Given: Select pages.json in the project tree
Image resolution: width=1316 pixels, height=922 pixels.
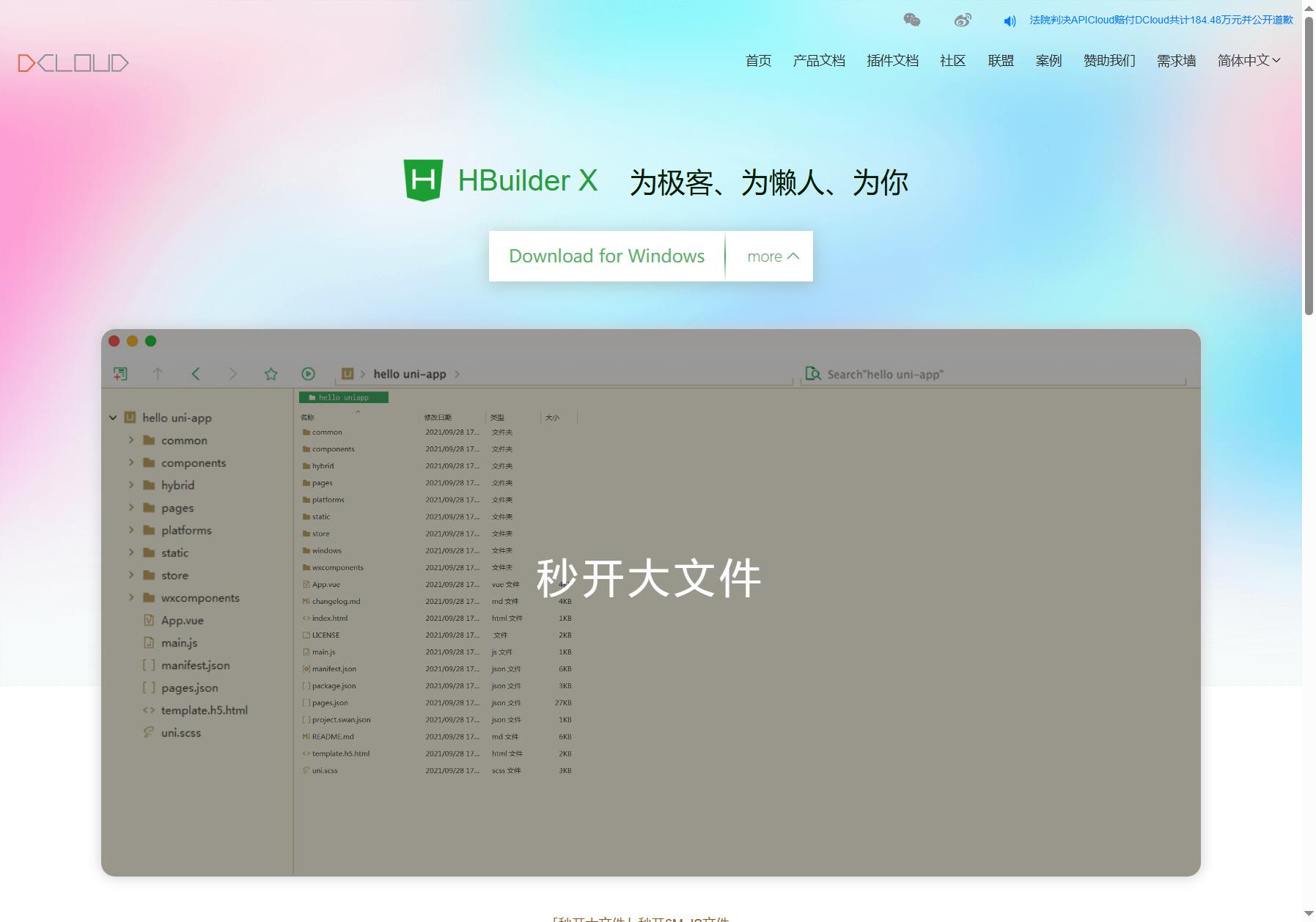Looking at the screenshot, I should click(x=189, y=687).
